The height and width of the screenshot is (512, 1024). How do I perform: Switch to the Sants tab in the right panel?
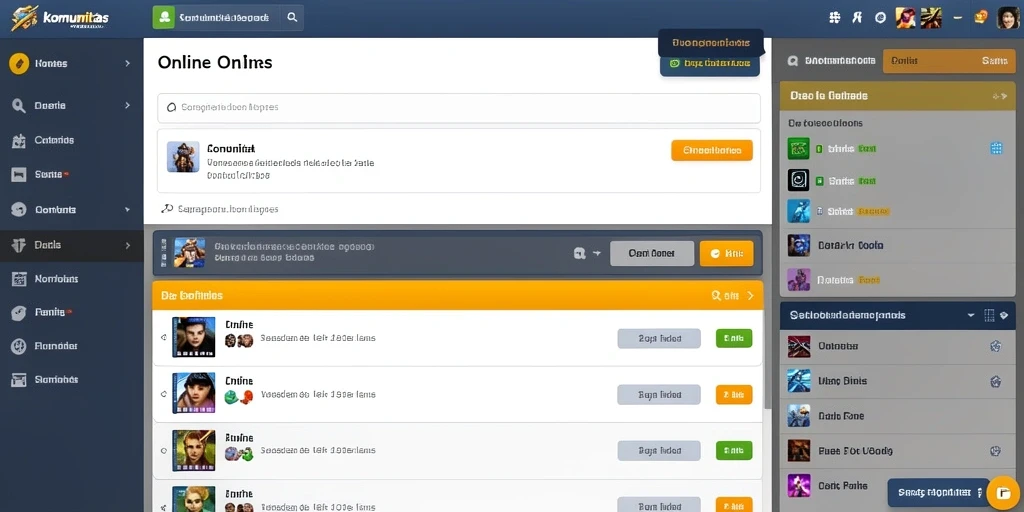(x=994, y=61)
